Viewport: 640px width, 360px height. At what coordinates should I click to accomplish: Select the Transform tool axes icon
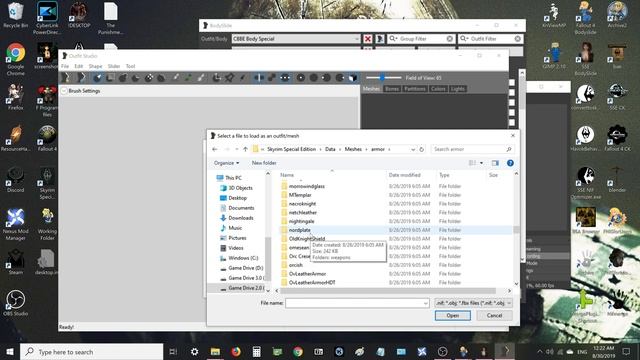pyautogui.click(x=216, y=78)
